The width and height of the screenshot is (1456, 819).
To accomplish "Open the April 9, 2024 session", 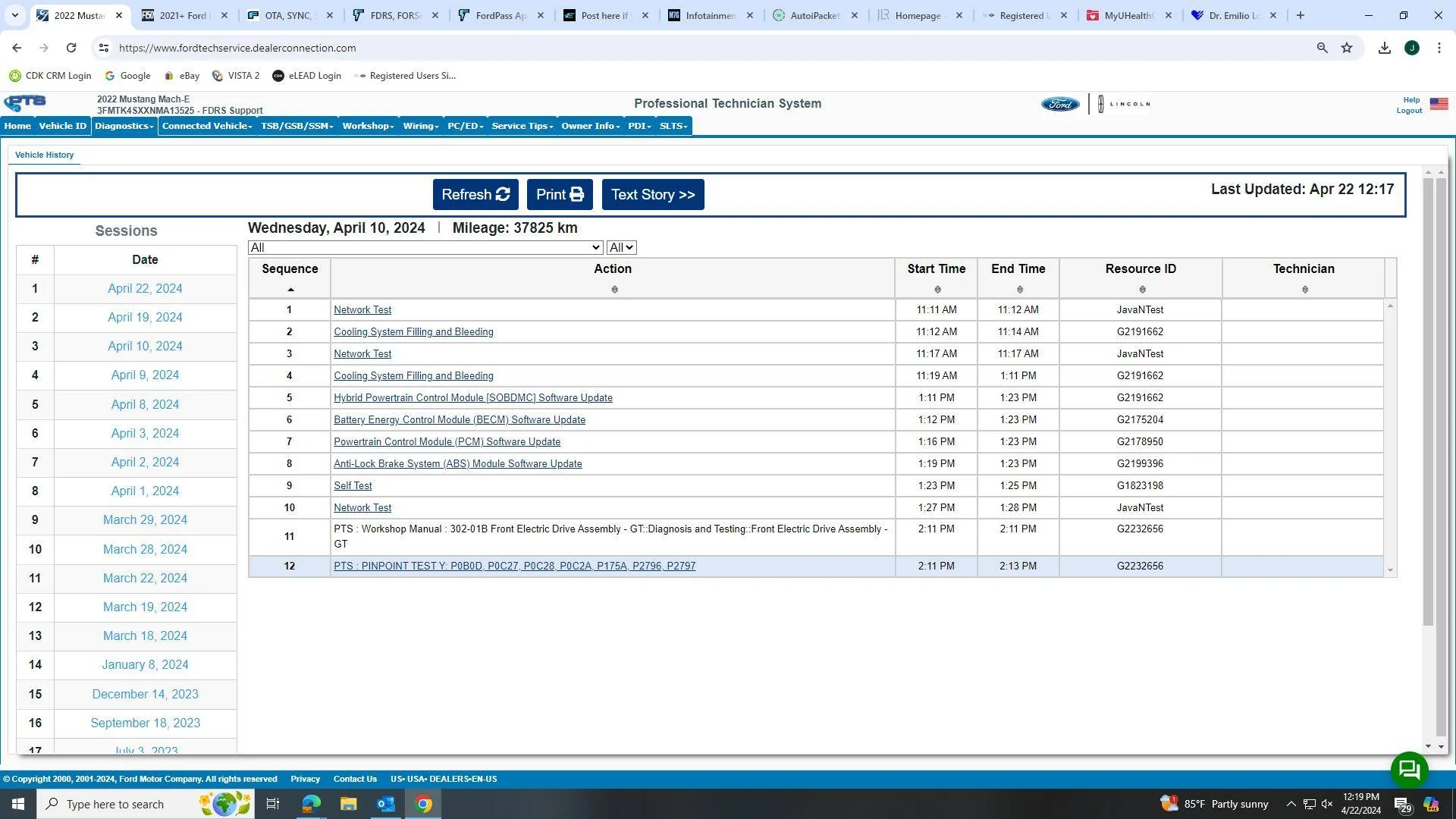I will click(x=145, y=375).
